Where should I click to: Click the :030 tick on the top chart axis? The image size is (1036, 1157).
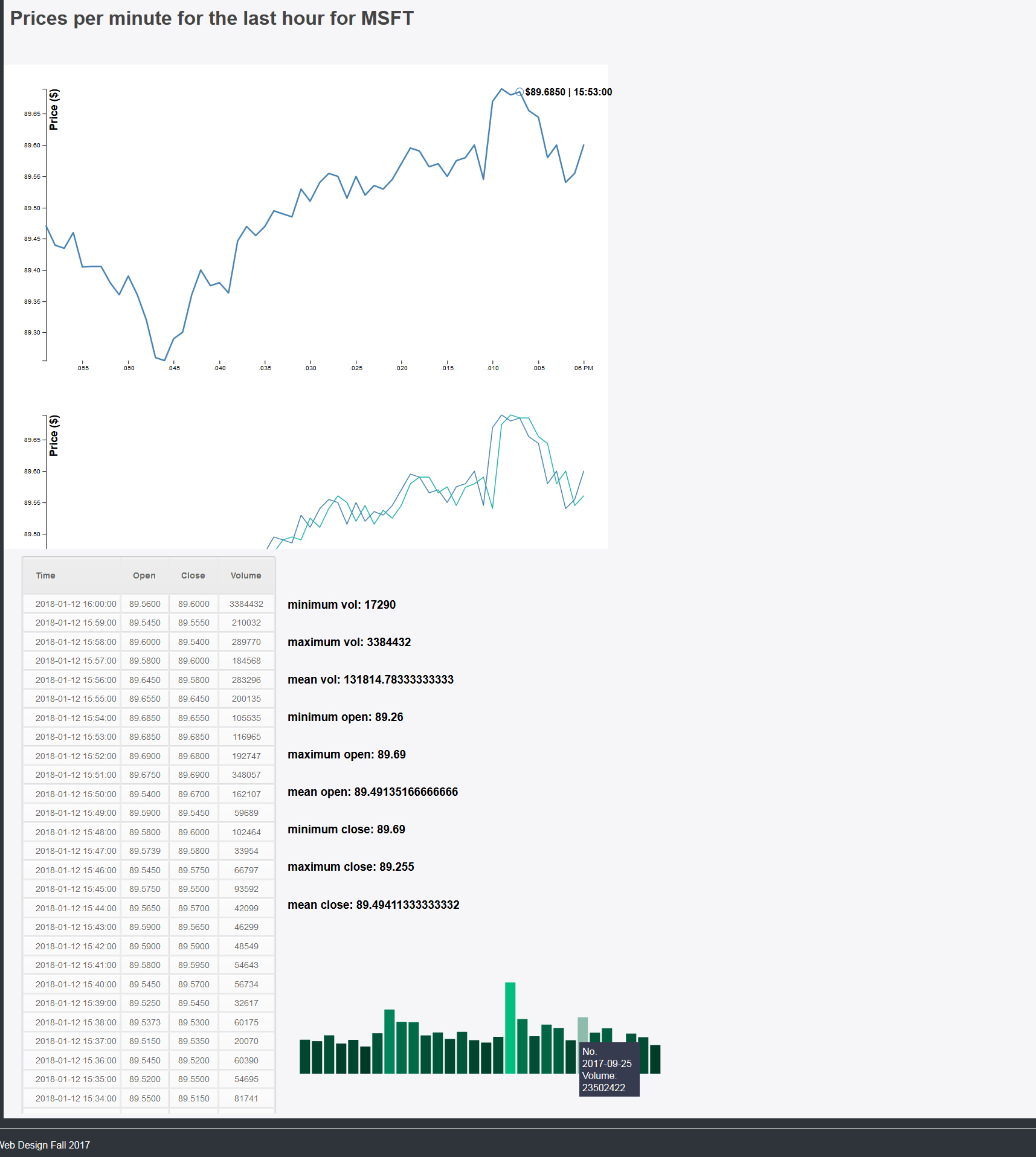point(310,368)
